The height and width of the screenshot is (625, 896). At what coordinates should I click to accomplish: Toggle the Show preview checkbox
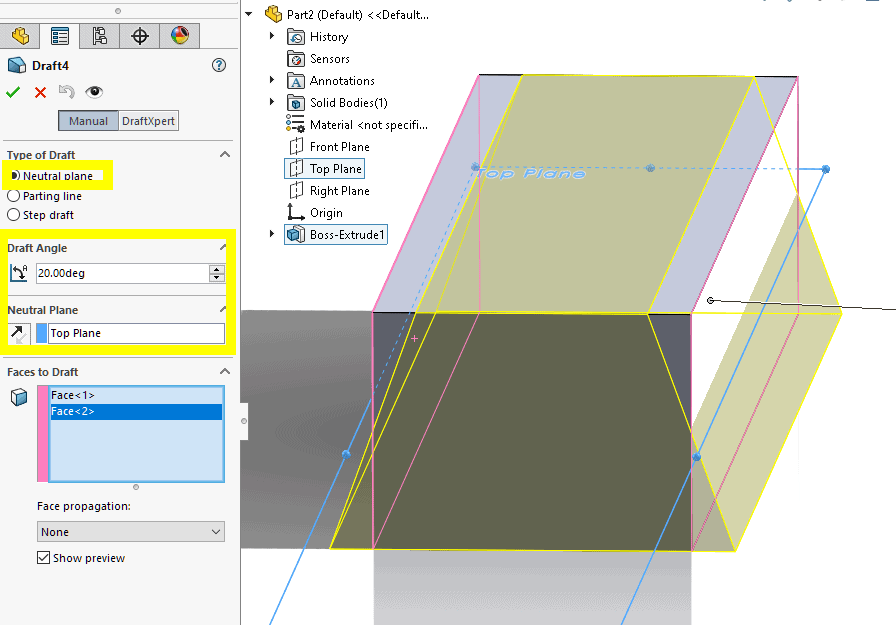click(43, 558)
